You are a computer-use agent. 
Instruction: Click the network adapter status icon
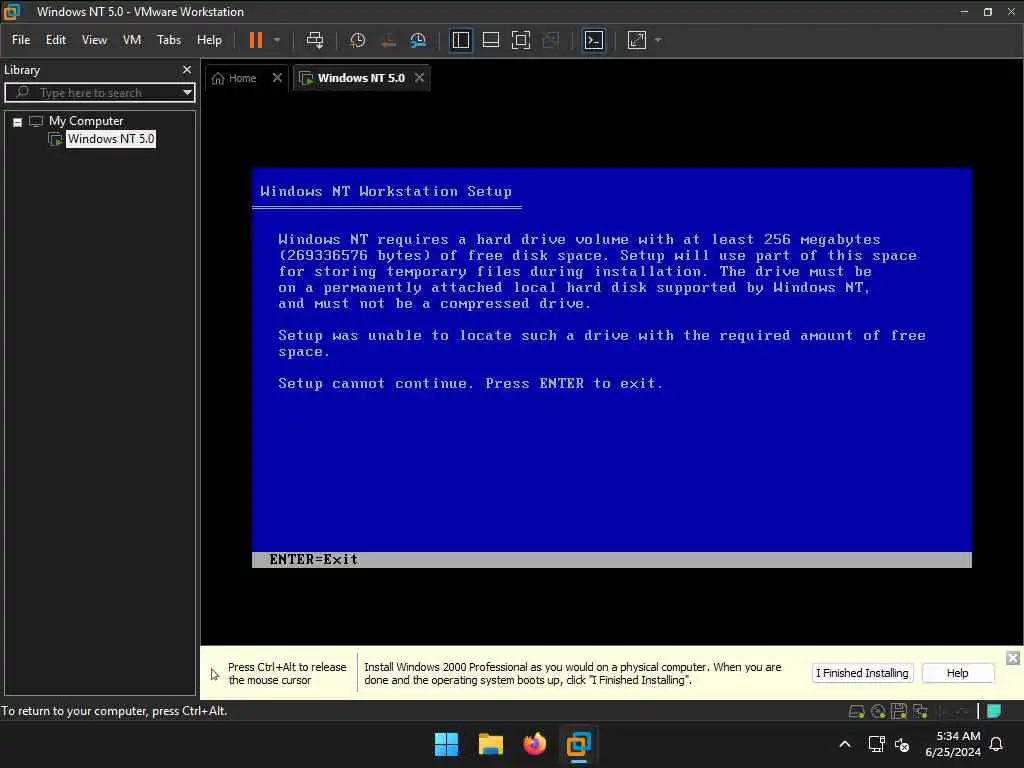coord(920,711)
